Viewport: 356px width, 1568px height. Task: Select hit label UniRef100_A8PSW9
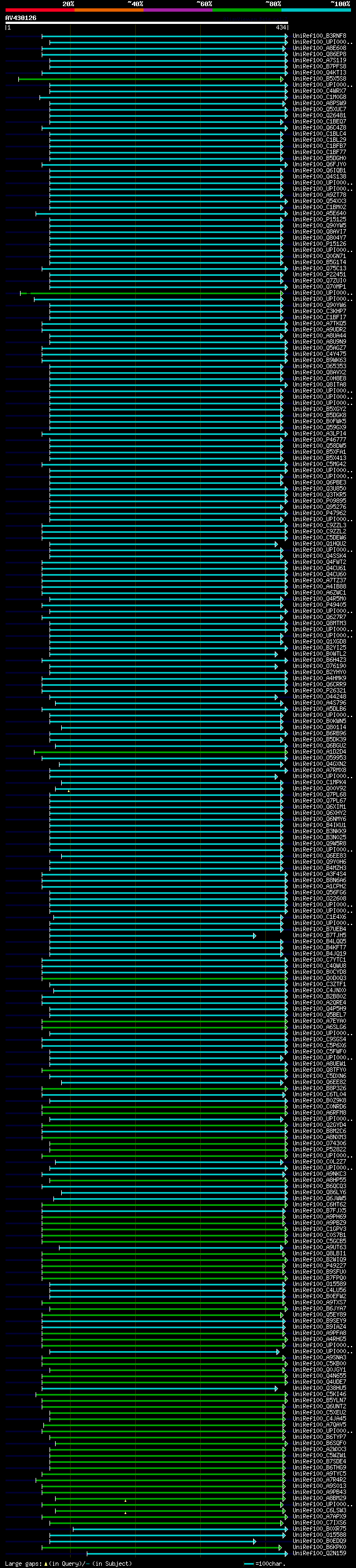click(319, 103)
